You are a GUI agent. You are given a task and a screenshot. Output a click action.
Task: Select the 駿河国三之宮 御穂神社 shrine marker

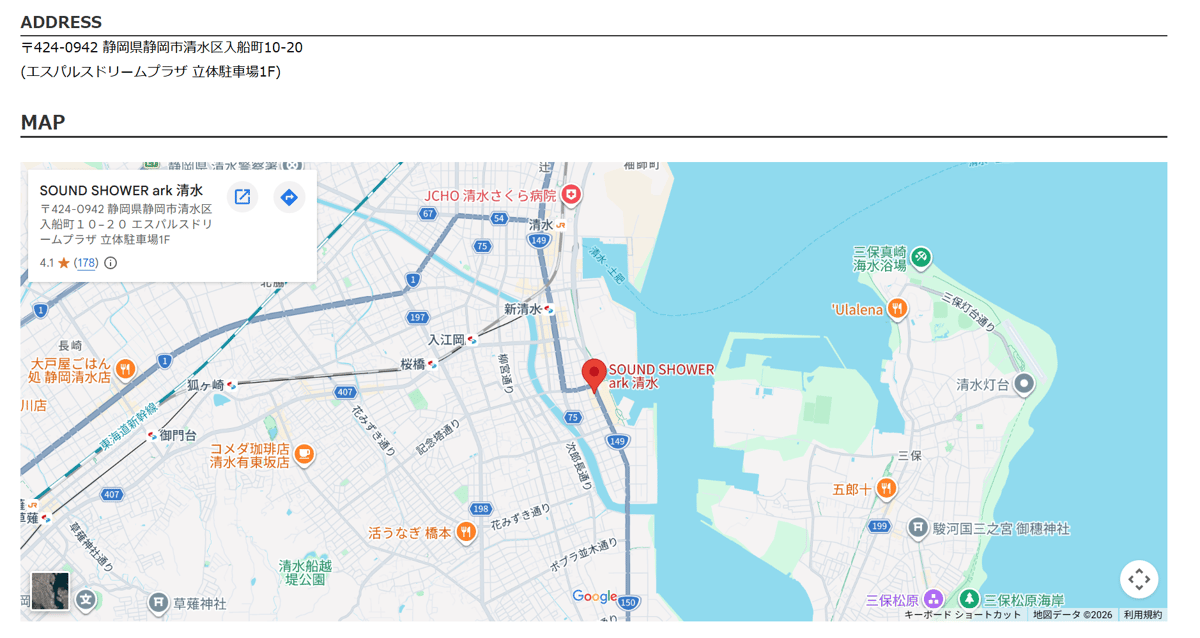918,527
